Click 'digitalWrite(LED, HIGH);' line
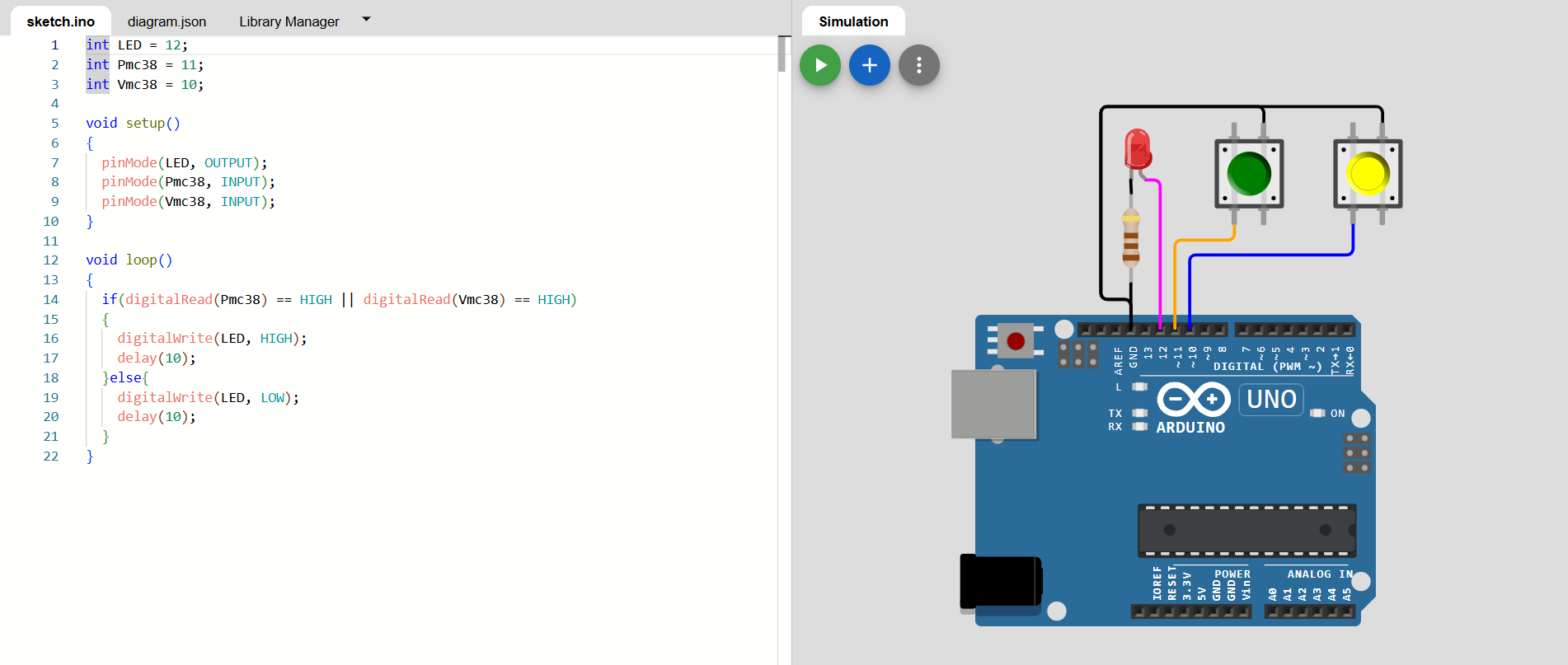 212,338
